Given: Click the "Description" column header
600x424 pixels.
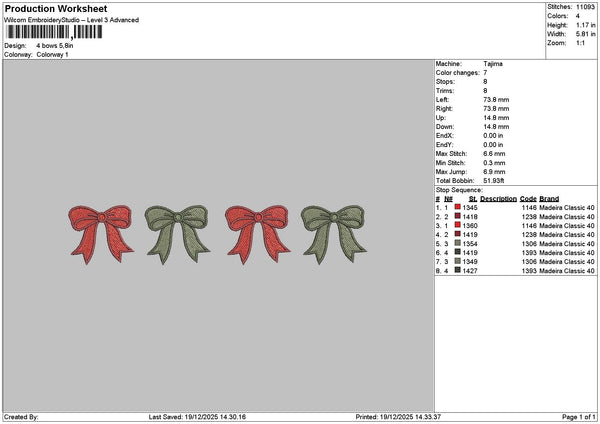Looking at the screenshot, I should tap(498, 199).
